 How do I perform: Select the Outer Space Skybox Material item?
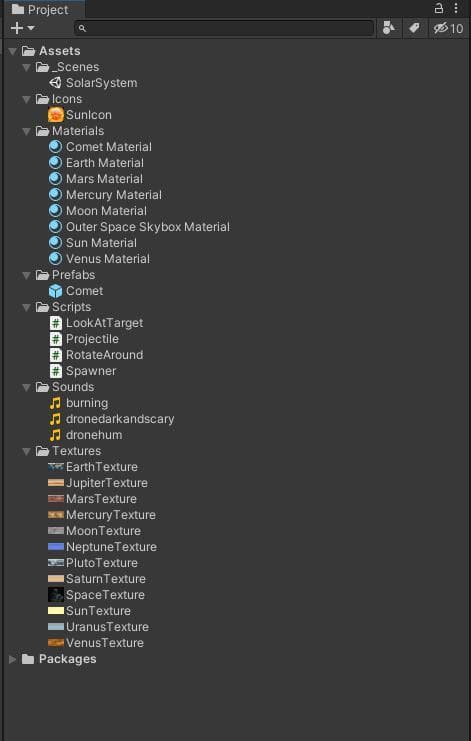click(139, 227)
